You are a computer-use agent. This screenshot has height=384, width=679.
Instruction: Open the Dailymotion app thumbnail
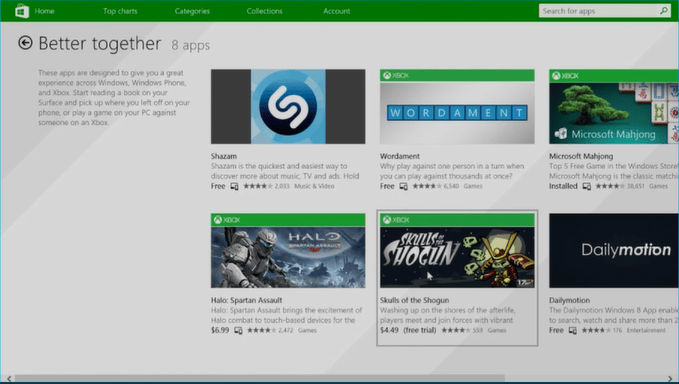coord(614,251)
